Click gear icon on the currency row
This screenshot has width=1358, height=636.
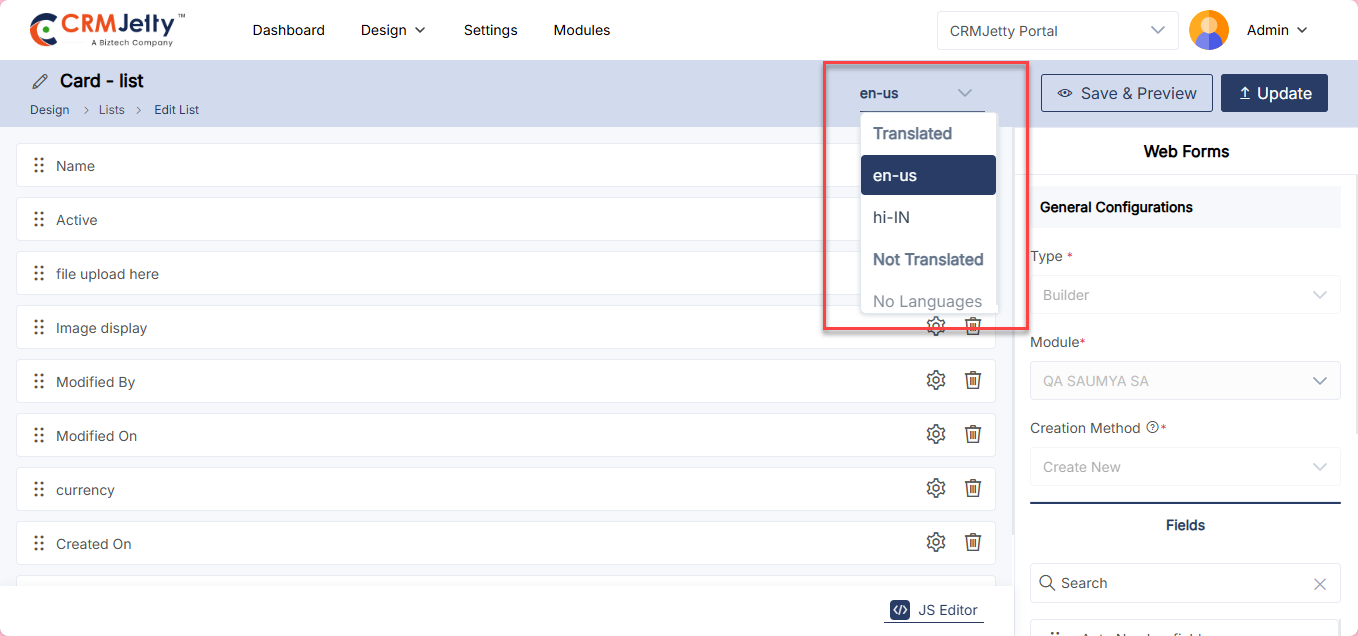936,488
